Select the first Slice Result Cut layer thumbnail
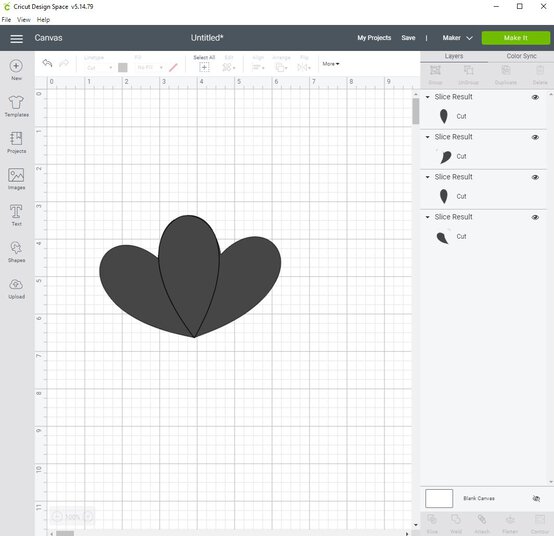This screenshot has width=554, height=536. pyautogui.click(x=443, y=116)
